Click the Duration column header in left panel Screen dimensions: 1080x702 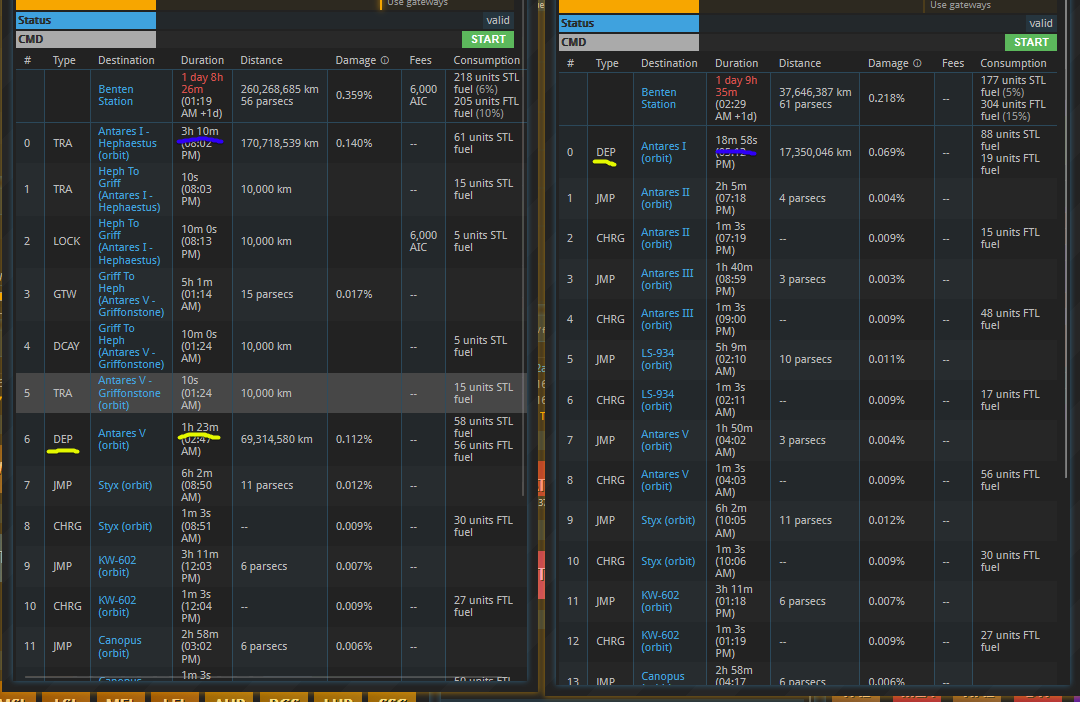(x=202, y=61)
